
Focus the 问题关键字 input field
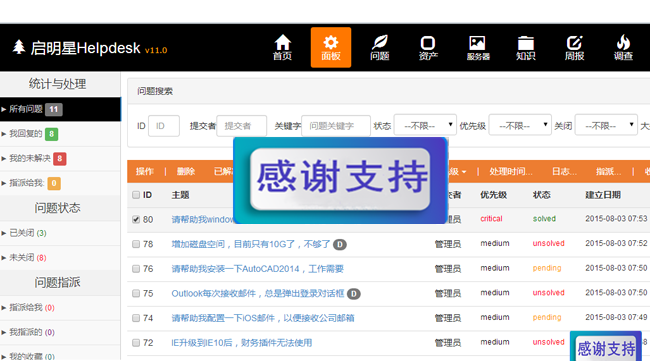click(336, 126)
